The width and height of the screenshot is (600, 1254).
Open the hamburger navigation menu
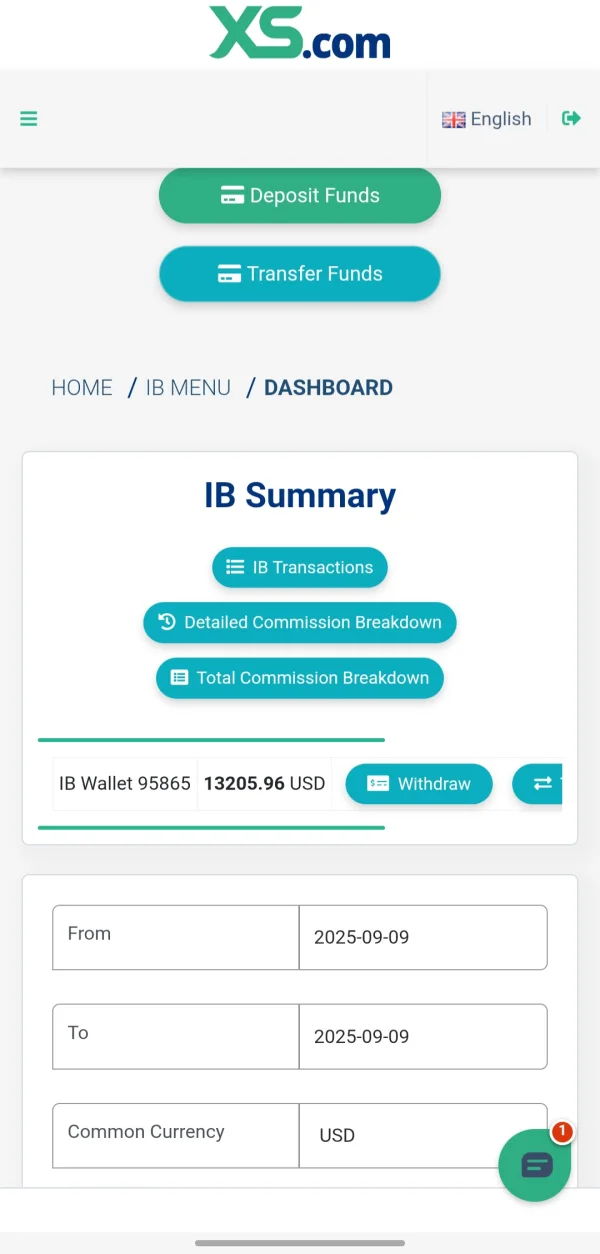pyautogui.click(x=29, y=119)
